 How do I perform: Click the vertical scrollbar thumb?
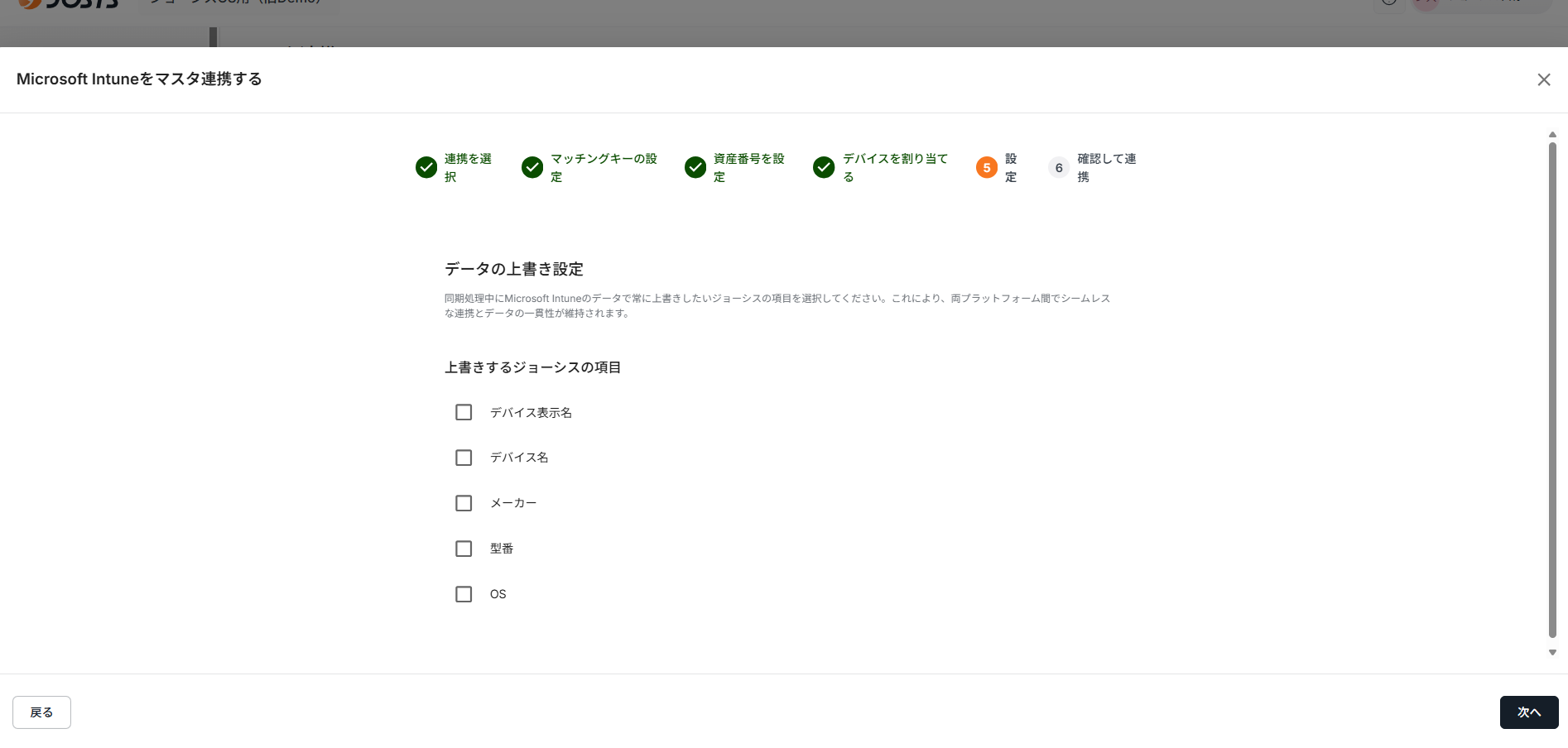(x=1553, y=389)
